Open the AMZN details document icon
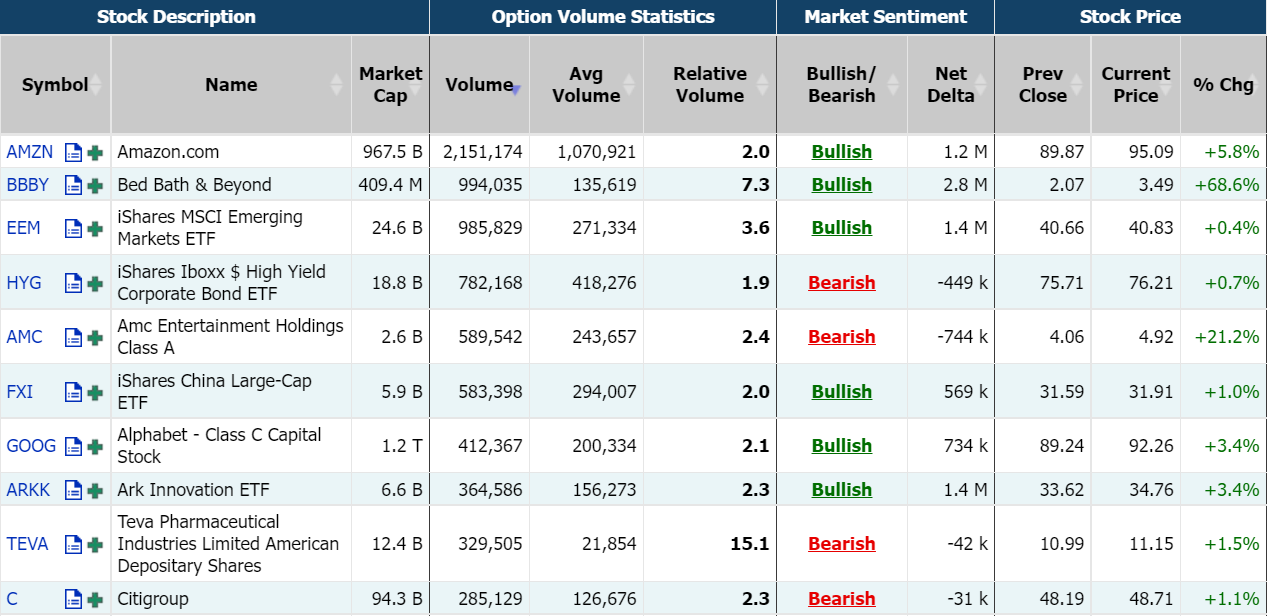 [x=73, y=153]
